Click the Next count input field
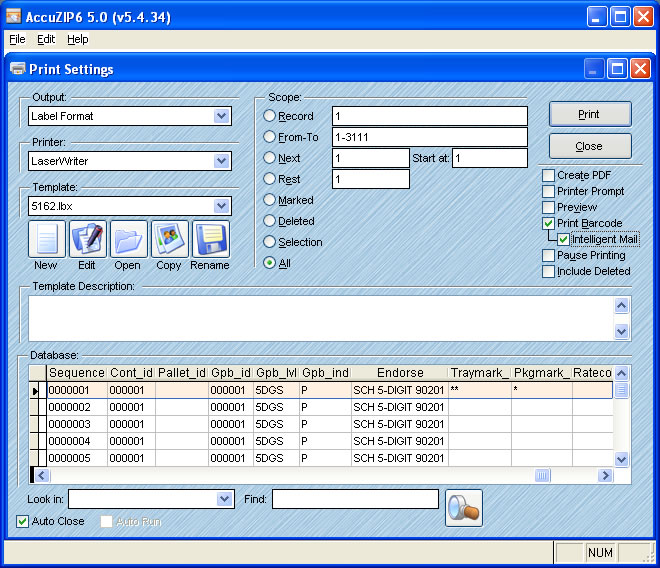This screenshot has width=660, height=568. click(370, 158)
